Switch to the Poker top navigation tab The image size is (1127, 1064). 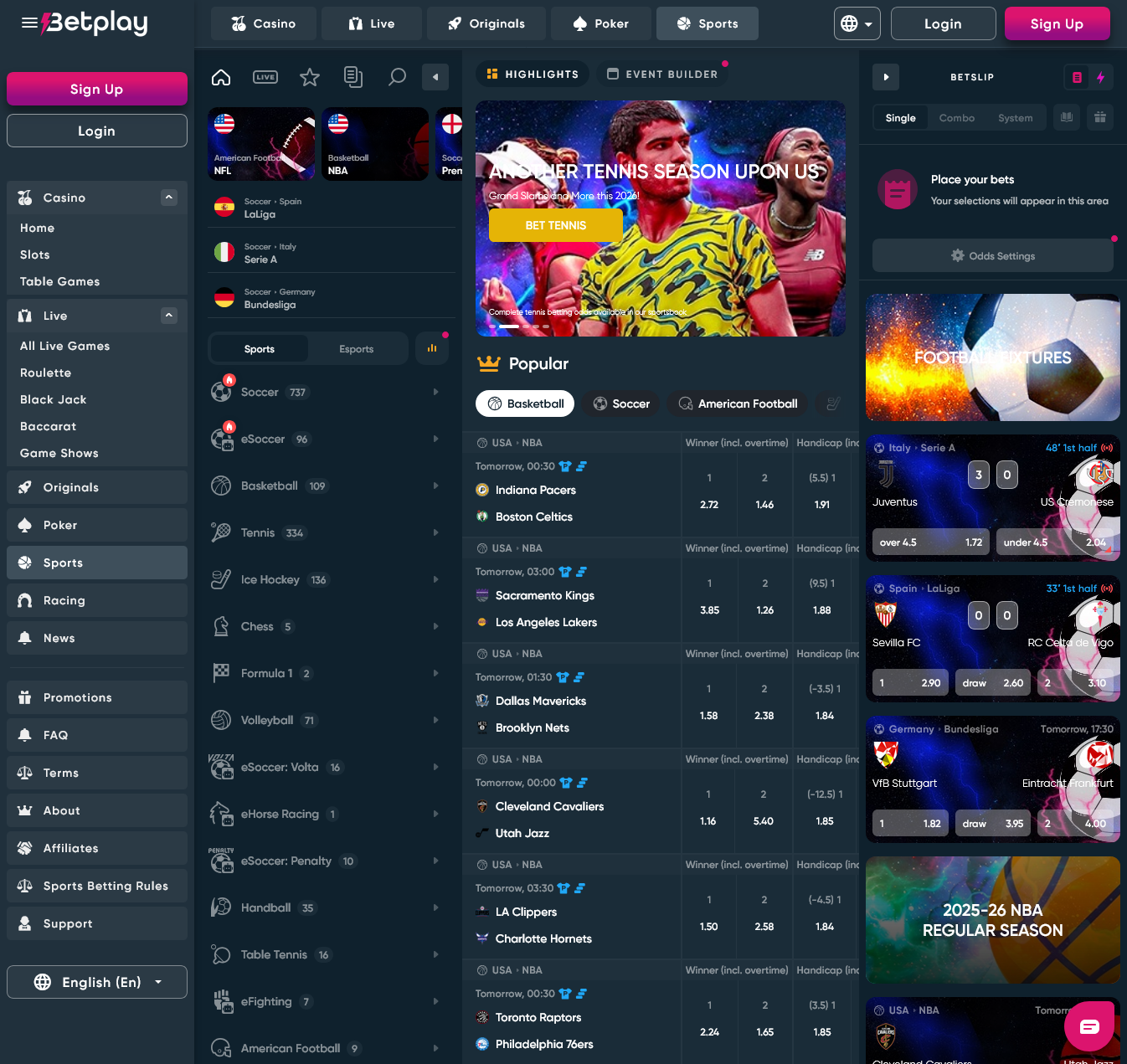point(601,23)
